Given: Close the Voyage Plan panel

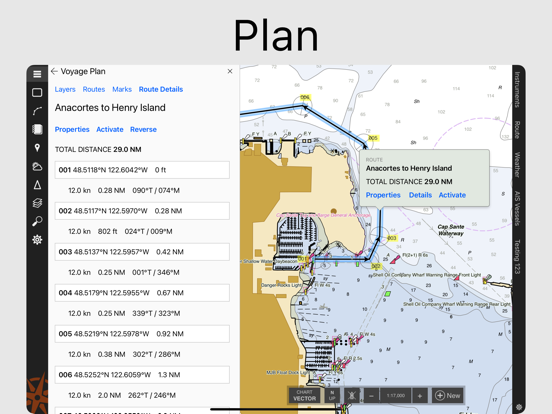Looking at the screenshot, I should tap(230, 71).
